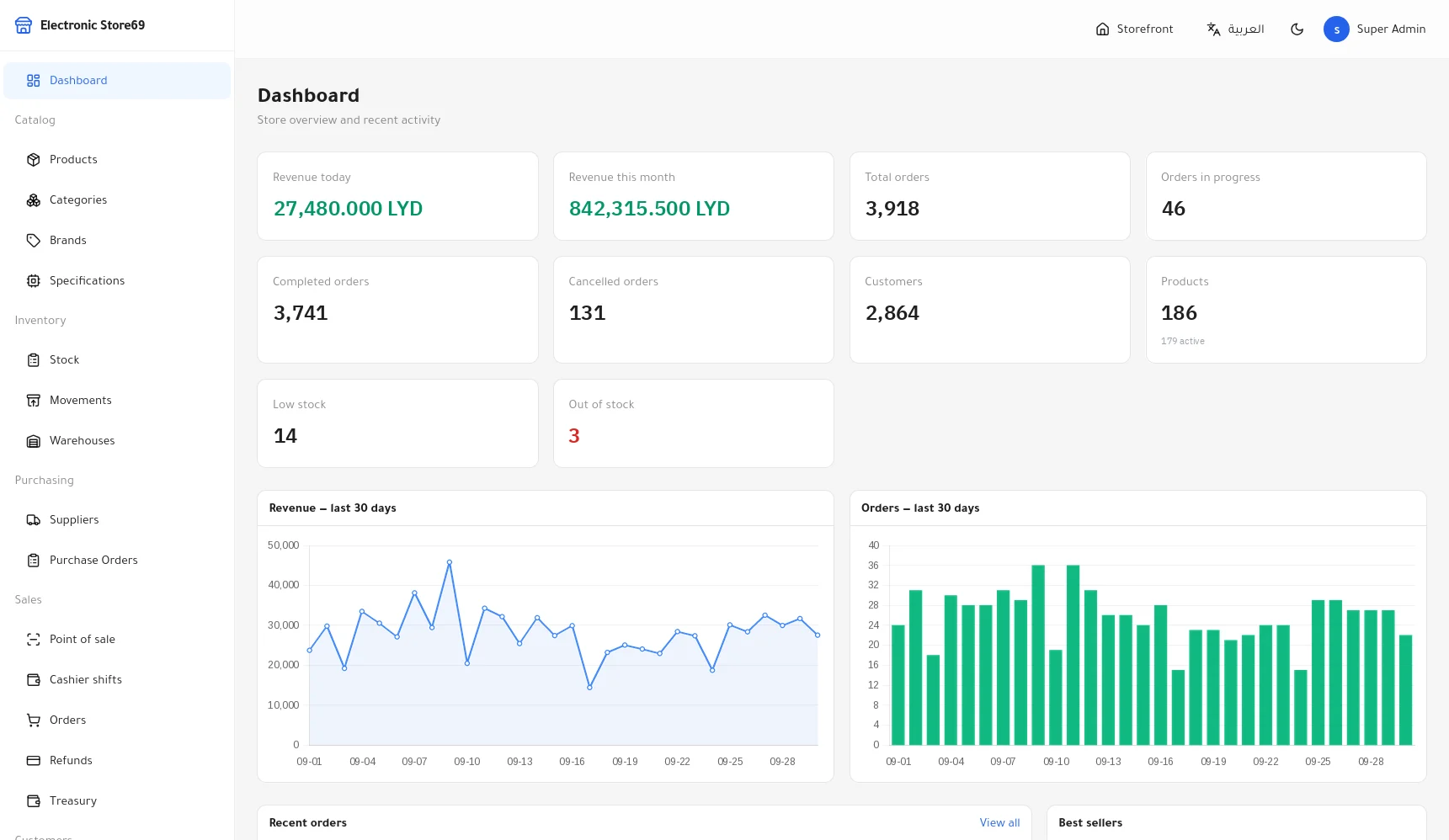Open the Dashboard menu item
1449x840 pixels.
(x=117, y=81)
